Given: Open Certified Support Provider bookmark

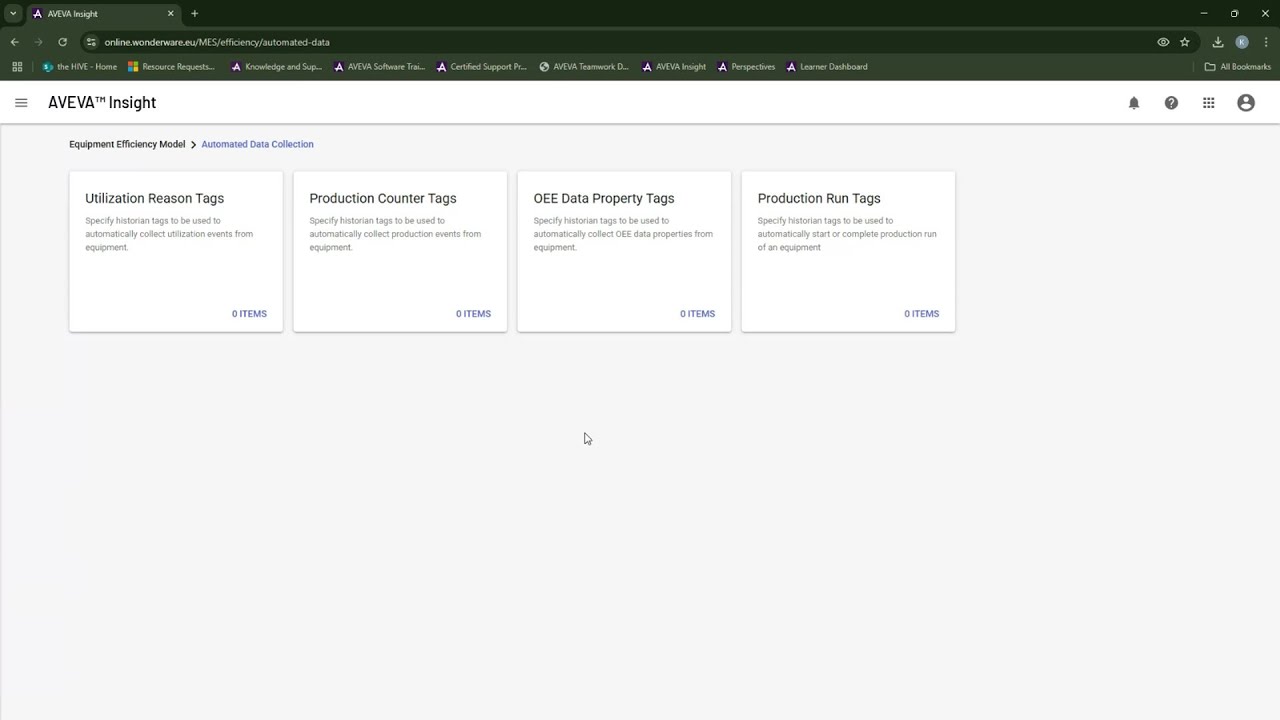Looking at the screenshot, I should [482, 67].
